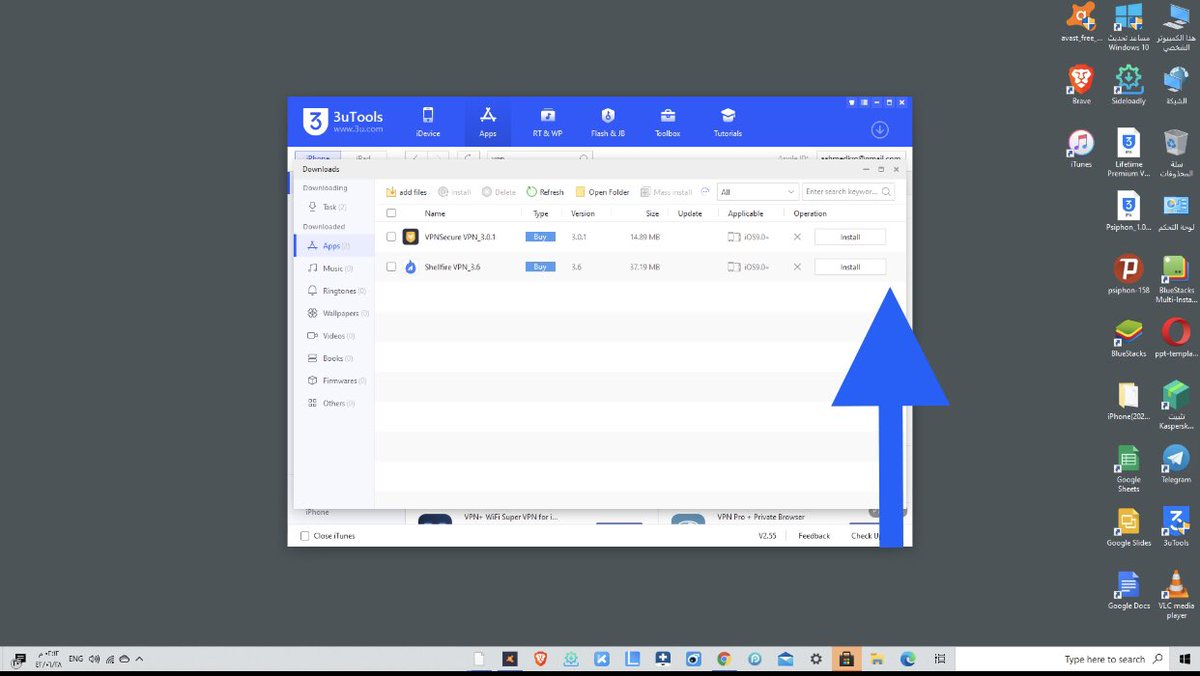This screenshot has height=676, width=1200.
Task: Select Others in the Downloaded sidebar
Action: point(334,403)
